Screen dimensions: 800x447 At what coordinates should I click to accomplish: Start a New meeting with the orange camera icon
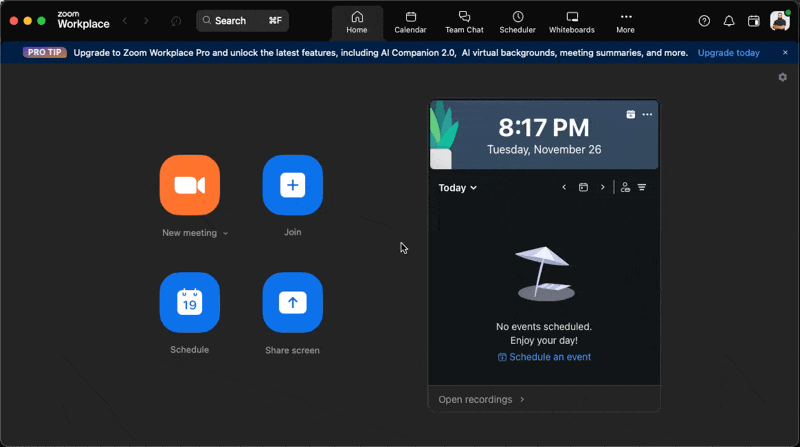(189, 185)
